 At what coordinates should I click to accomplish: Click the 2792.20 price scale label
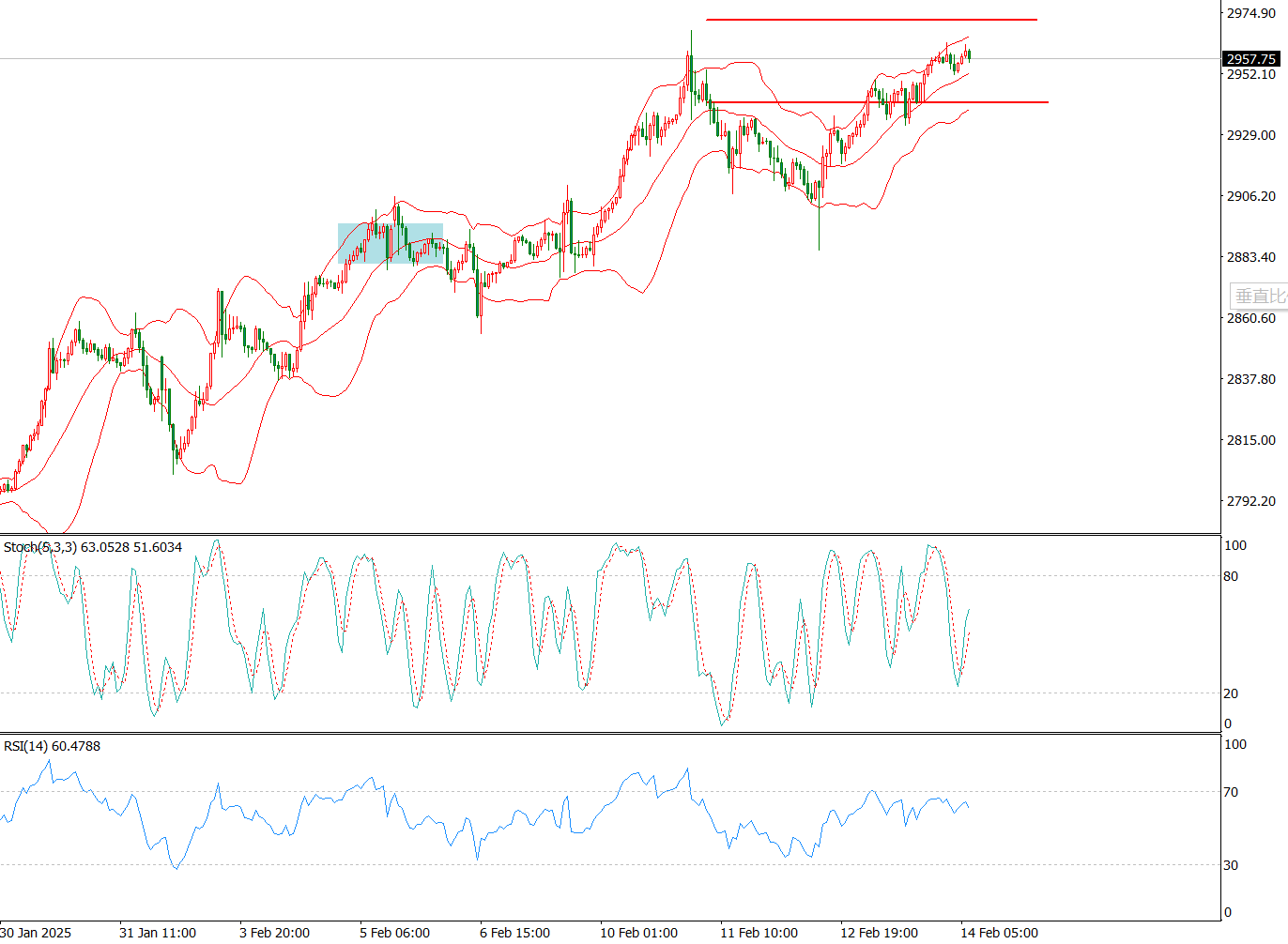tap(1250, 501)
